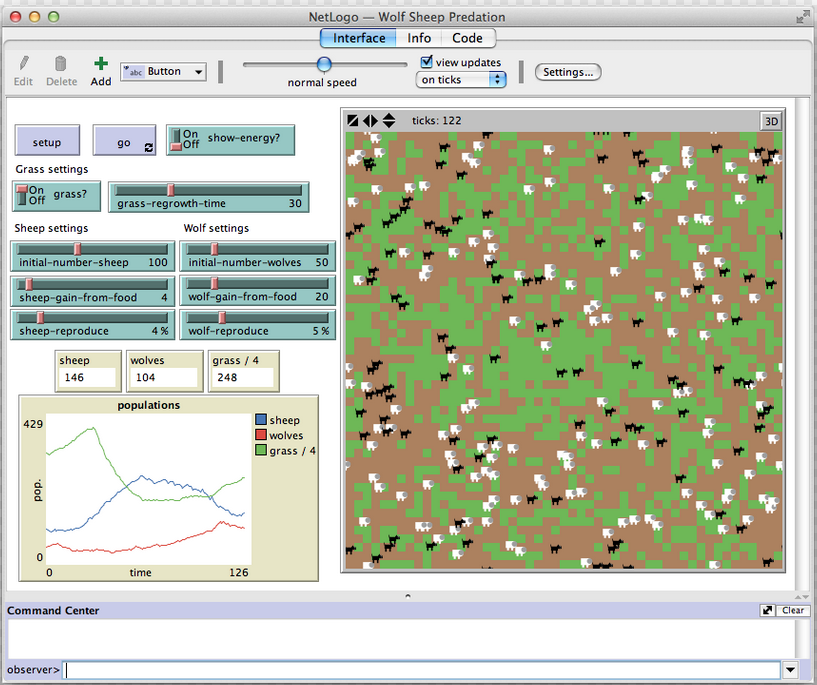Expand the command history dropdown arrow
This screenshot has width=817, height=685.
pos(792,670)
